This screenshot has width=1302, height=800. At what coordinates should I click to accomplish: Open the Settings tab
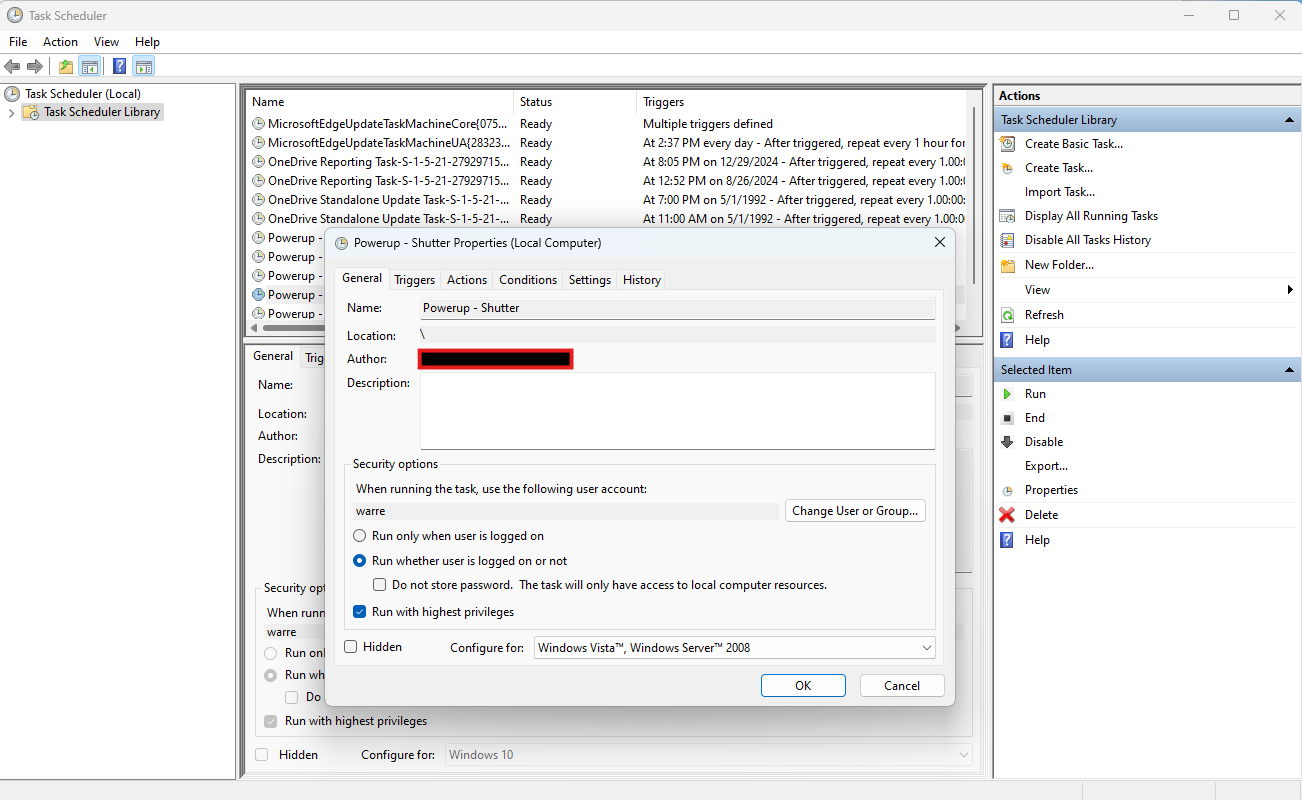pos(590,280)
